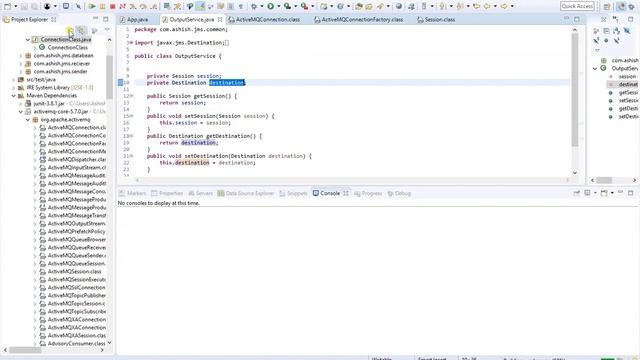640x360 pixels.
Task: Click the Open Console icon
Action: pos(604,193)
